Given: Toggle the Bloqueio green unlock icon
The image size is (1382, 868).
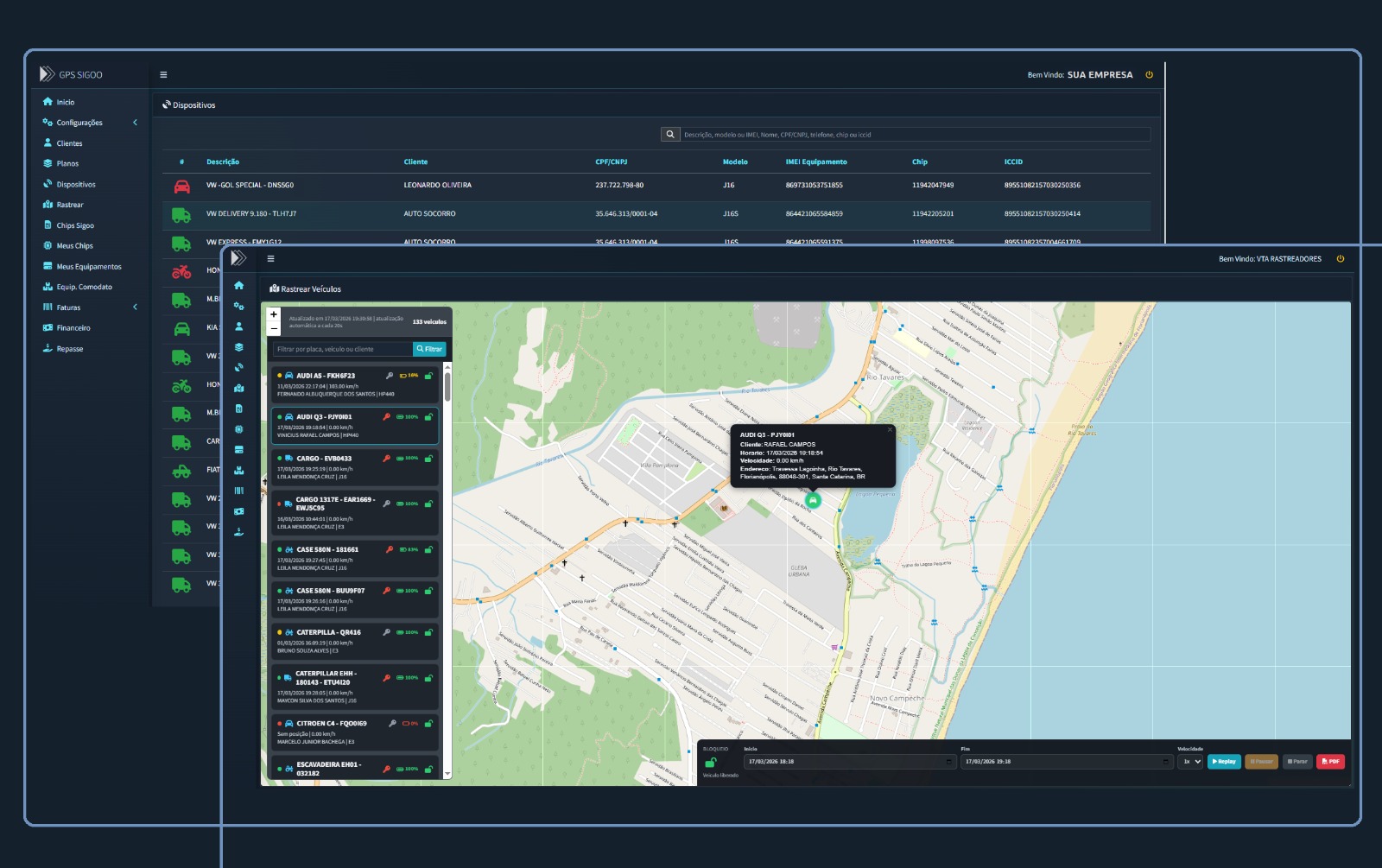Looking at the screenshot, I should point(711,763).
